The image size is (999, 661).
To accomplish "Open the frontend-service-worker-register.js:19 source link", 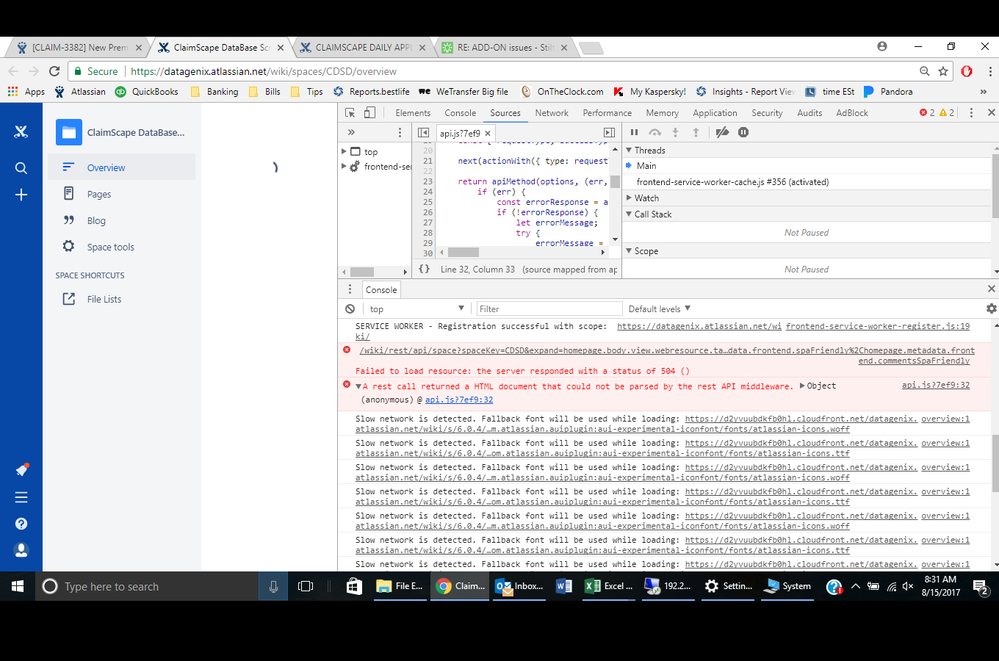I will pyautogui.click(x=878, y=326).
